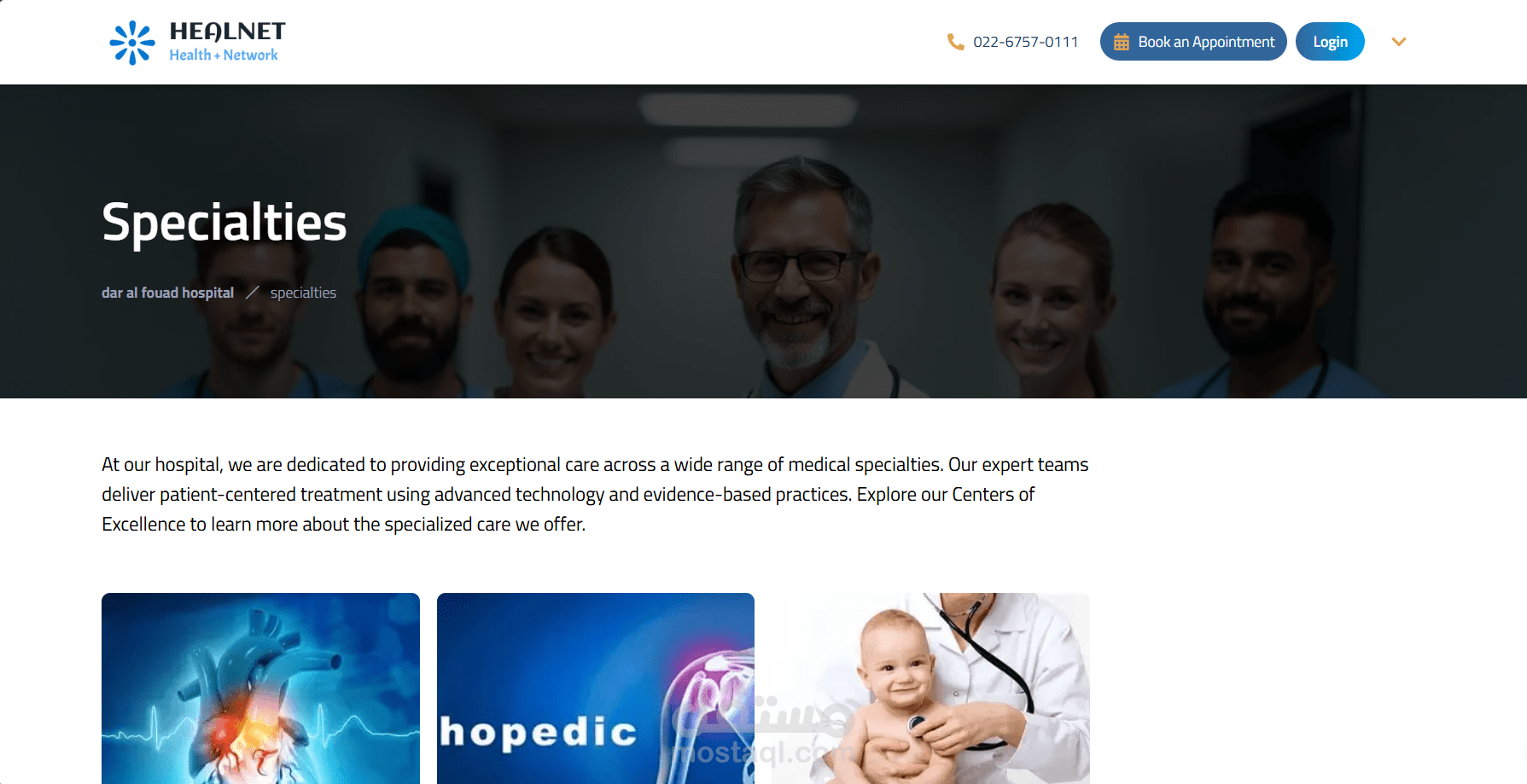This screenshot has width=1527, height=784.
Task: Click the Login button
Action: (1330, 42)
